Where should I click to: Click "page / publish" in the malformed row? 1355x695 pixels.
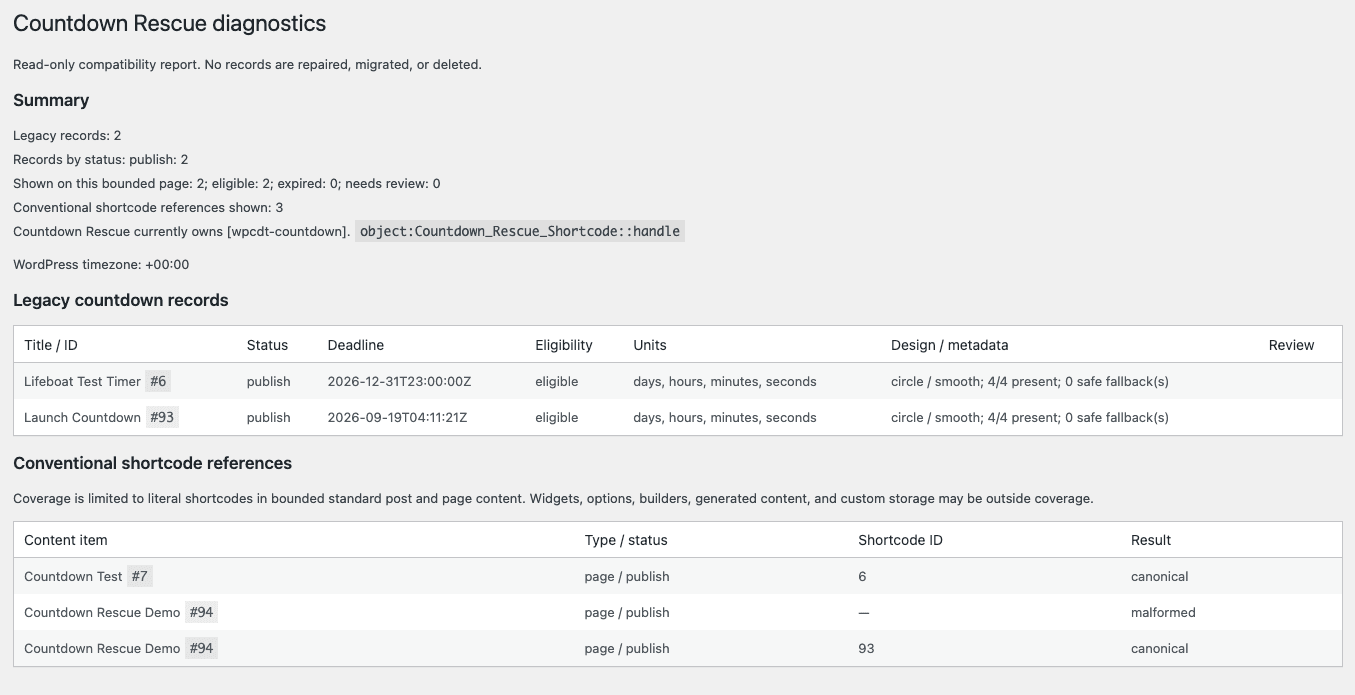[627, 612]
